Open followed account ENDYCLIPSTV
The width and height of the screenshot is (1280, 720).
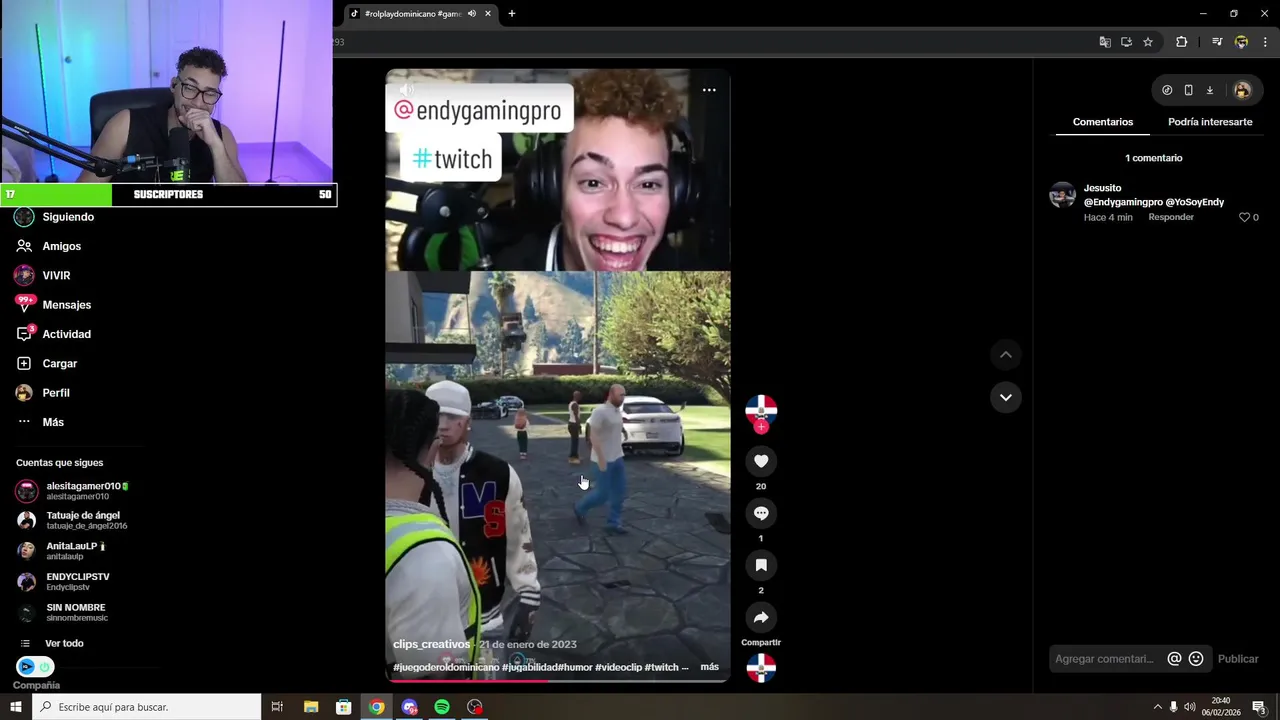[x=64, y=581]
